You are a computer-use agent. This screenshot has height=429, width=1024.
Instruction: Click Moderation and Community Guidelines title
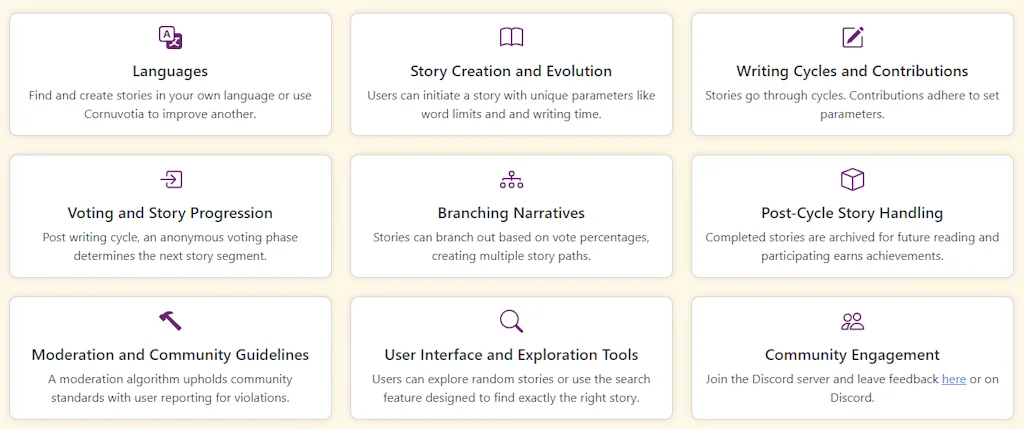[170, 355]
